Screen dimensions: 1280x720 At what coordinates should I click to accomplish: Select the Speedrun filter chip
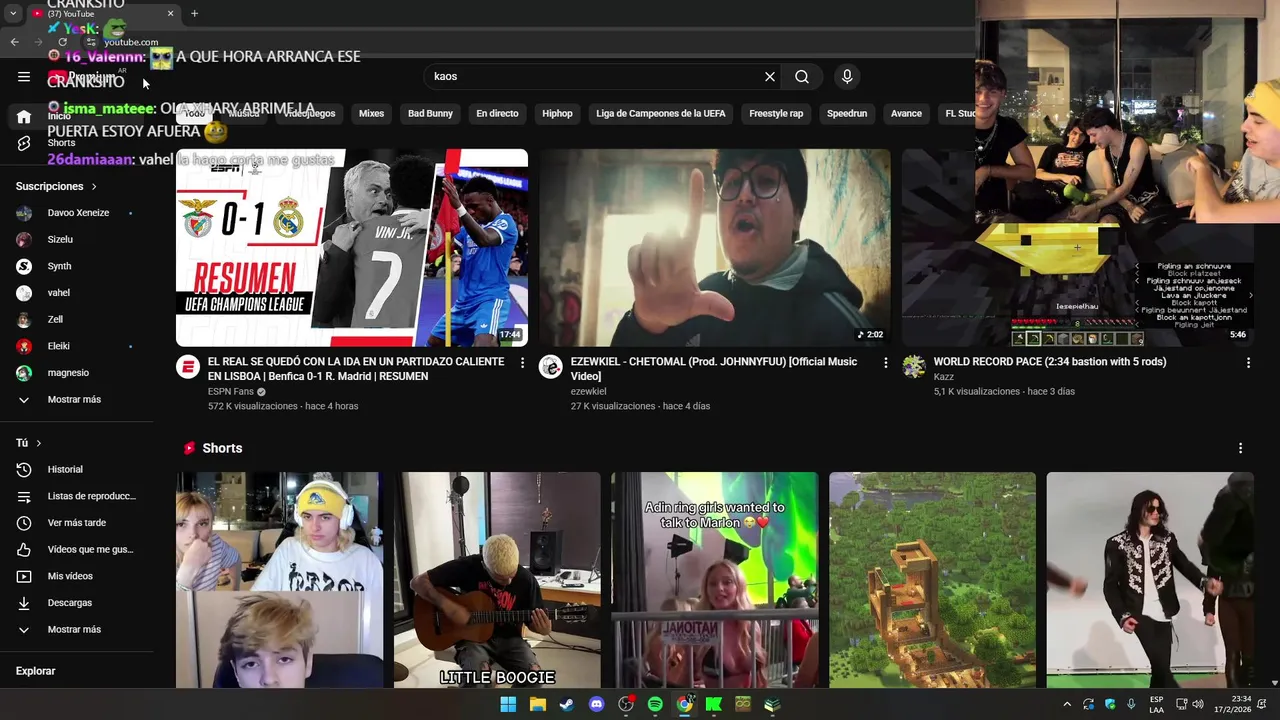[x=847, y=113]
